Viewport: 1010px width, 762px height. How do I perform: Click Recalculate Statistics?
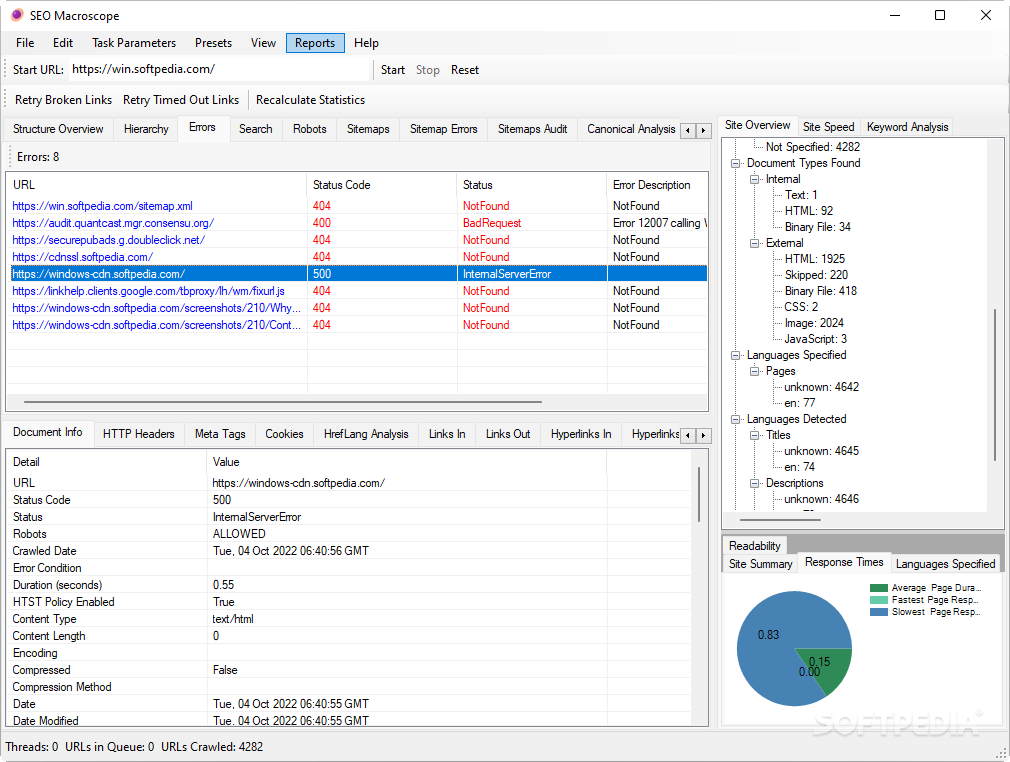310,100
